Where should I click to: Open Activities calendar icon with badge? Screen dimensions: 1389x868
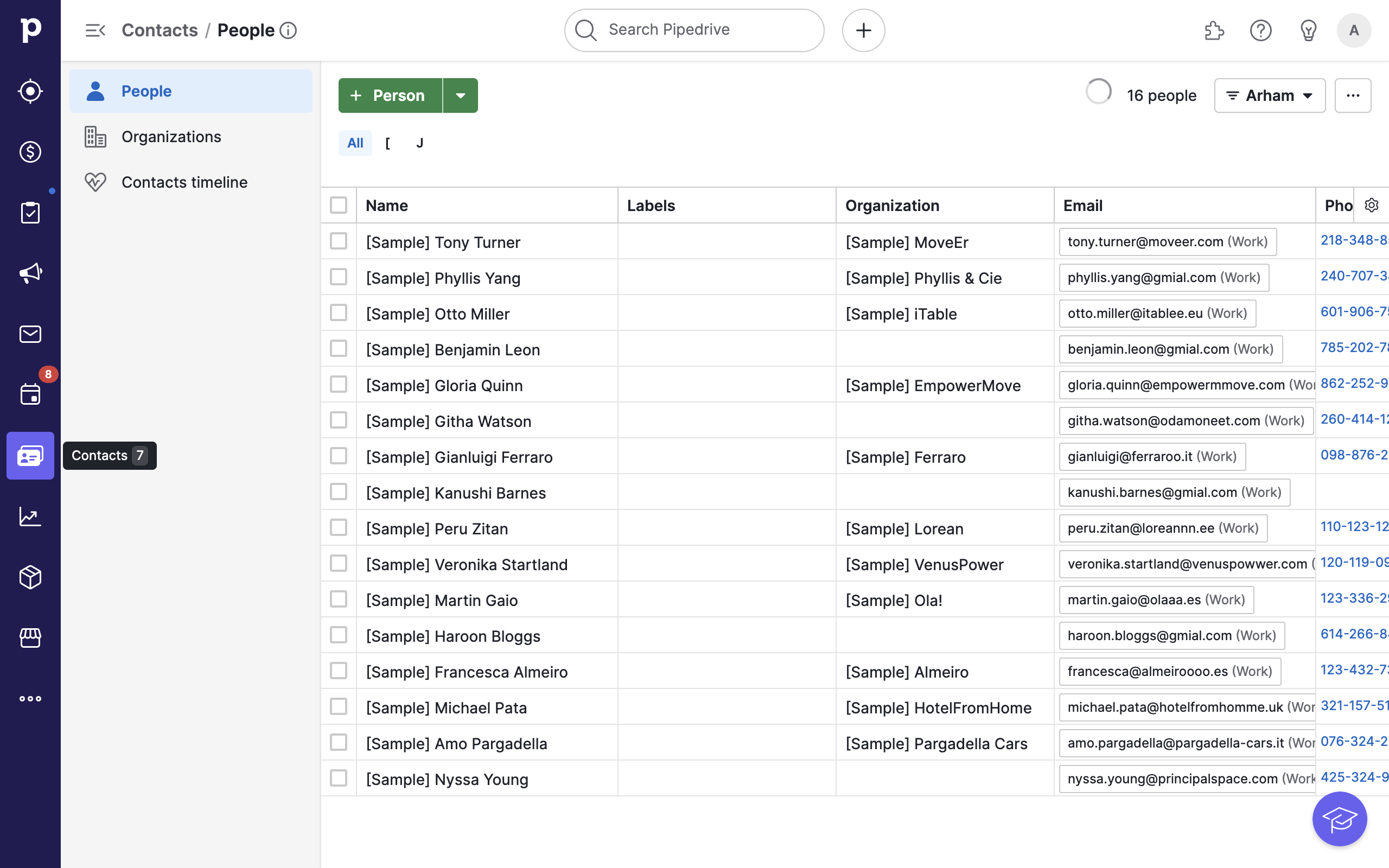click(x=30, y=395)
